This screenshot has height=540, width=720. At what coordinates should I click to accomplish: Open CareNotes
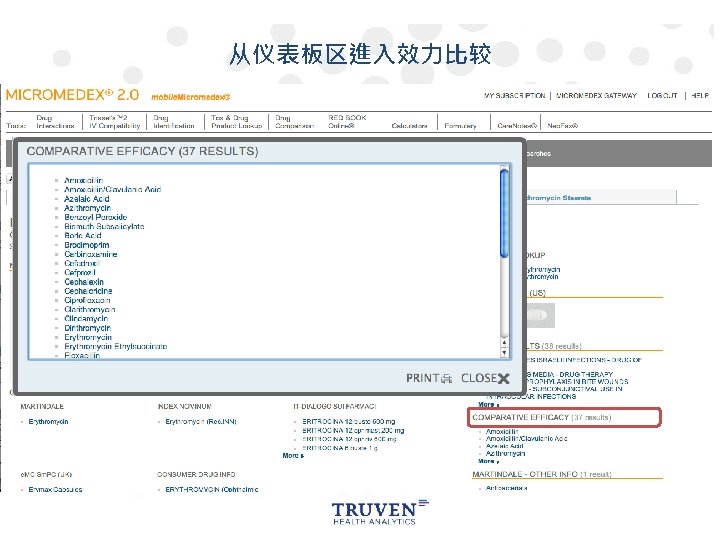coord(517,126)
